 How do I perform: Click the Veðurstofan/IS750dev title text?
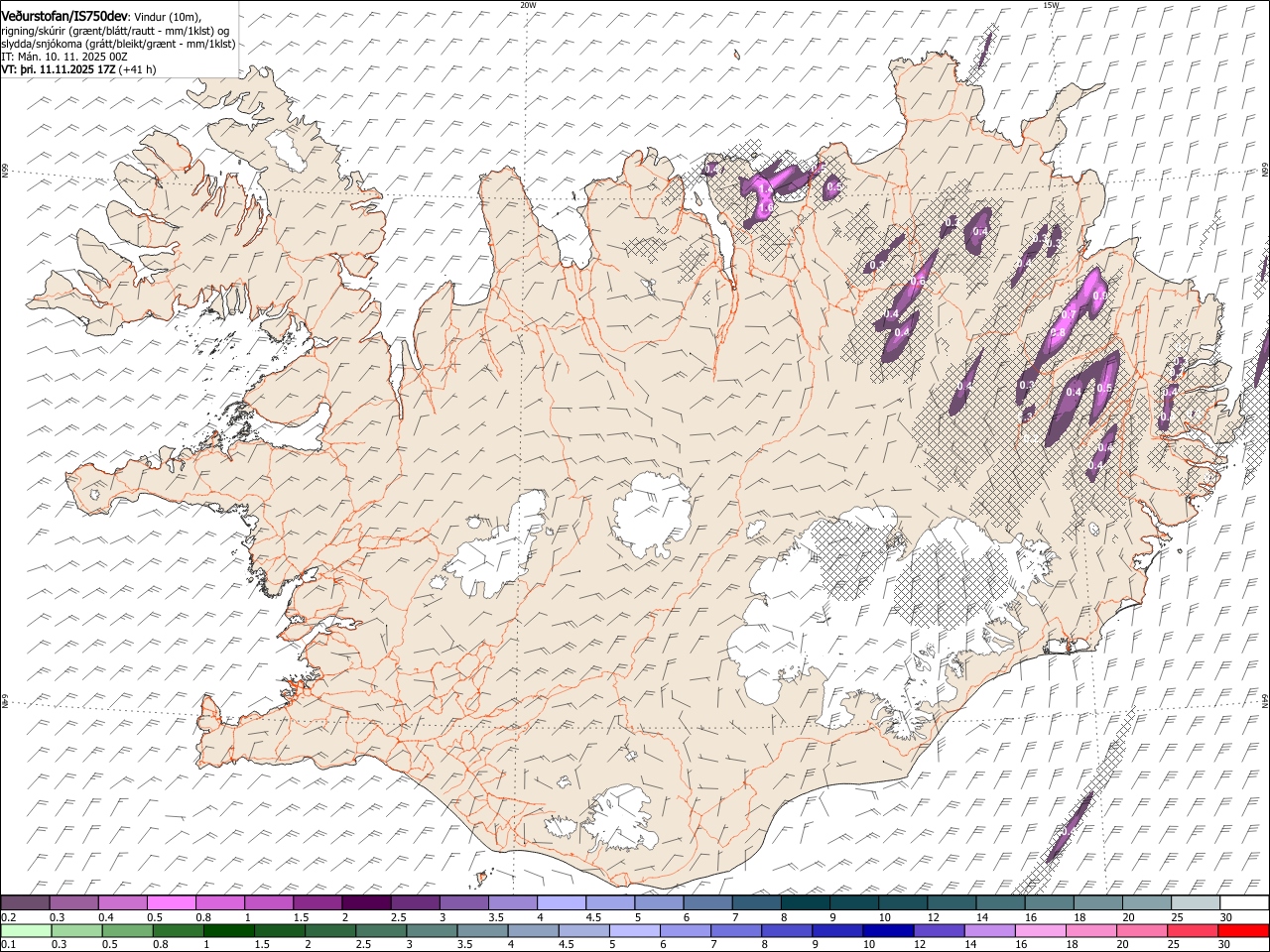point(64,16)
